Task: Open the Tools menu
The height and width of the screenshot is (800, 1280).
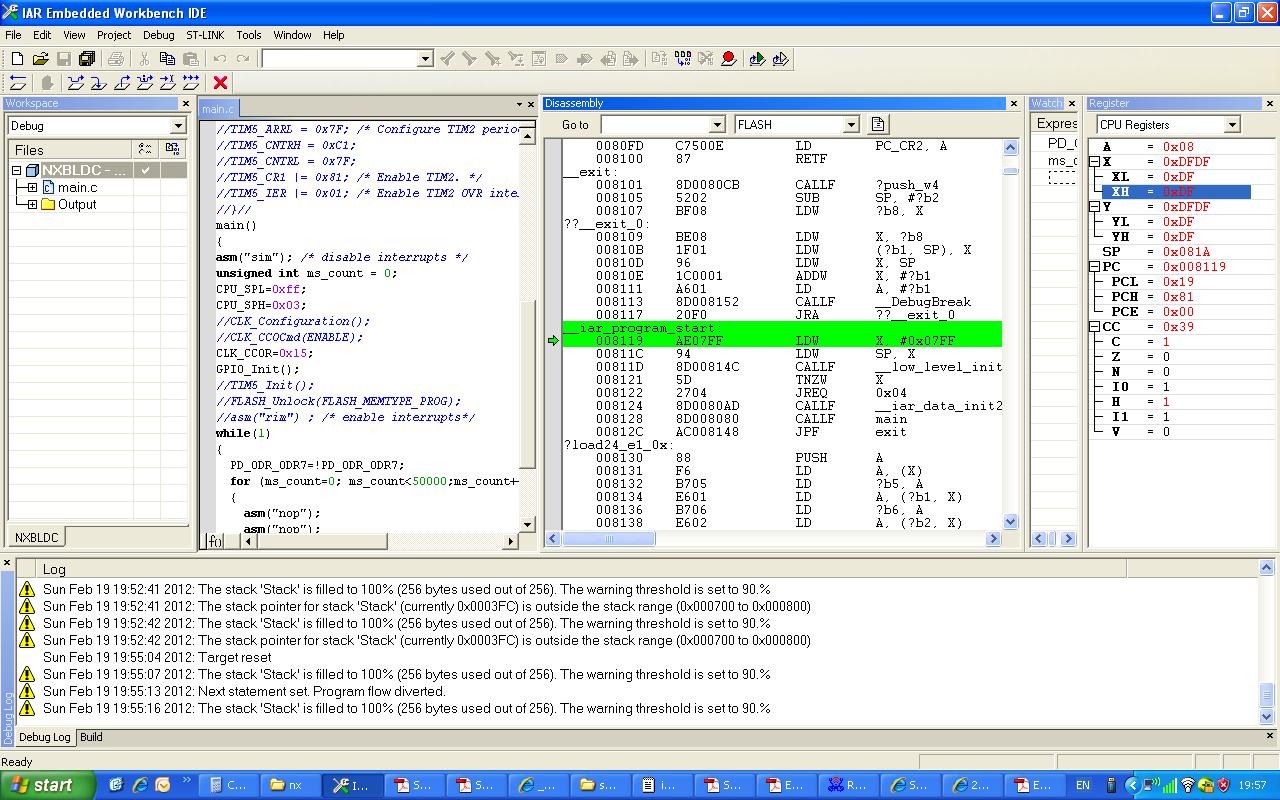Action: (248, 35)
